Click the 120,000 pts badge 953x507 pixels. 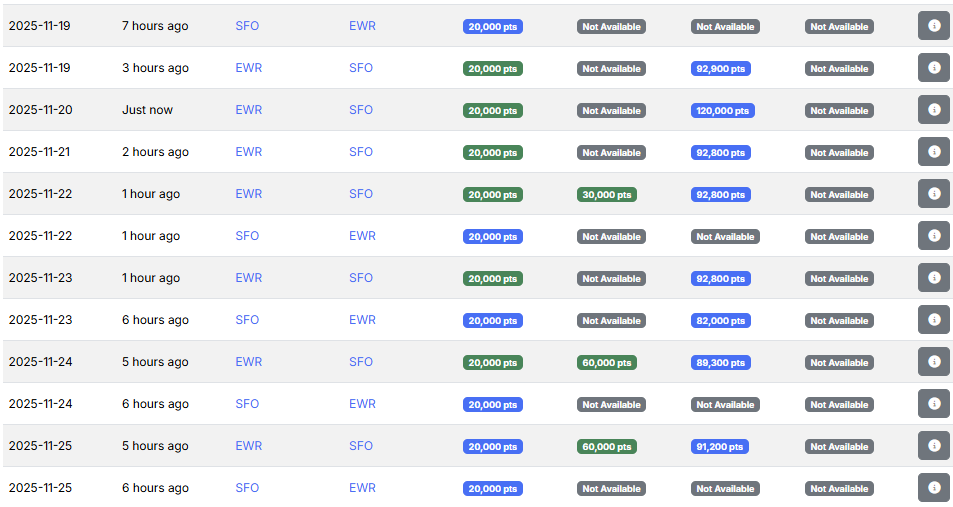722,111
